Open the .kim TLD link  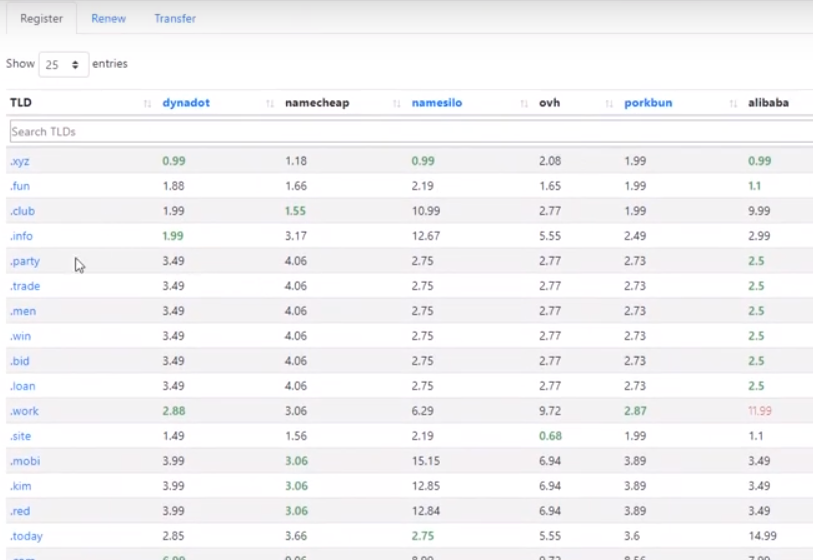click(21, 486)
